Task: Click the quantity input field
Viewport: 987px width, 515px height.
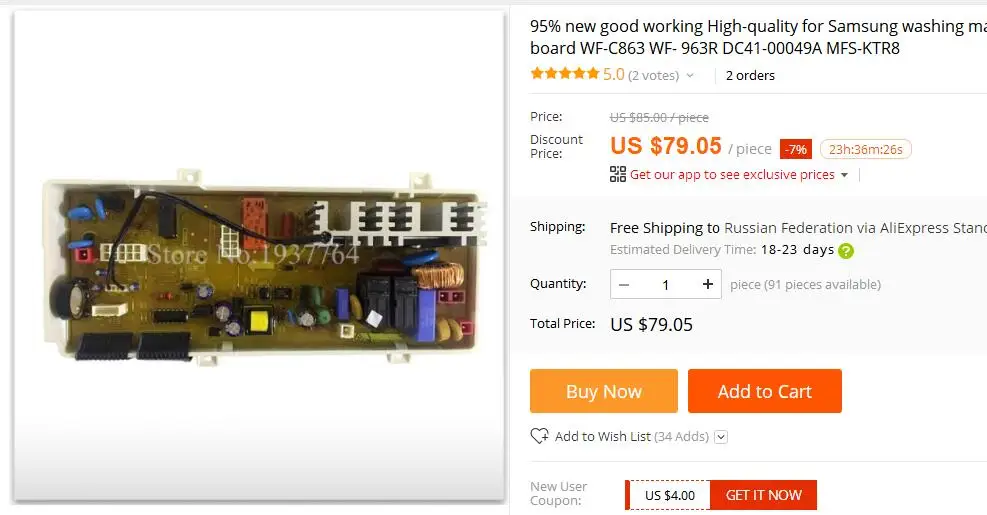Action: click(x=665, y=285)
